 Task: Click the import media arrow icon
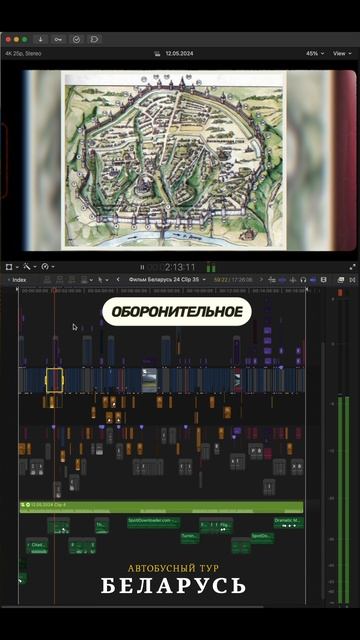click(x=40, y=39)
